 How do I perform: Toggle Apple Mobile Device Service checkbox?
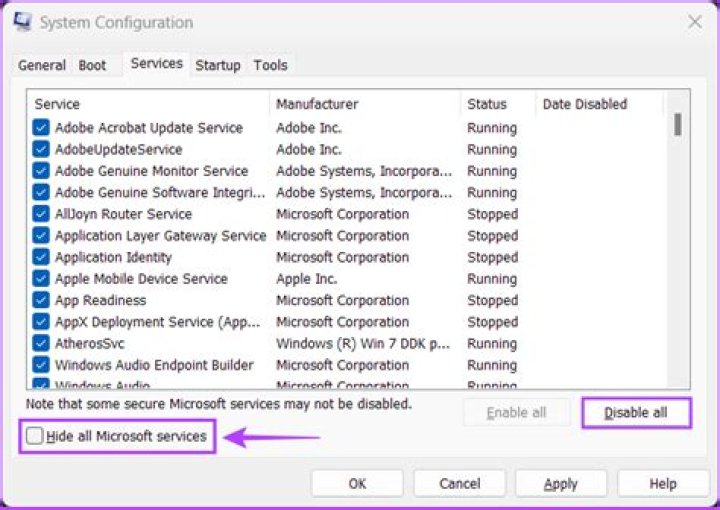(x=41, y=279)
